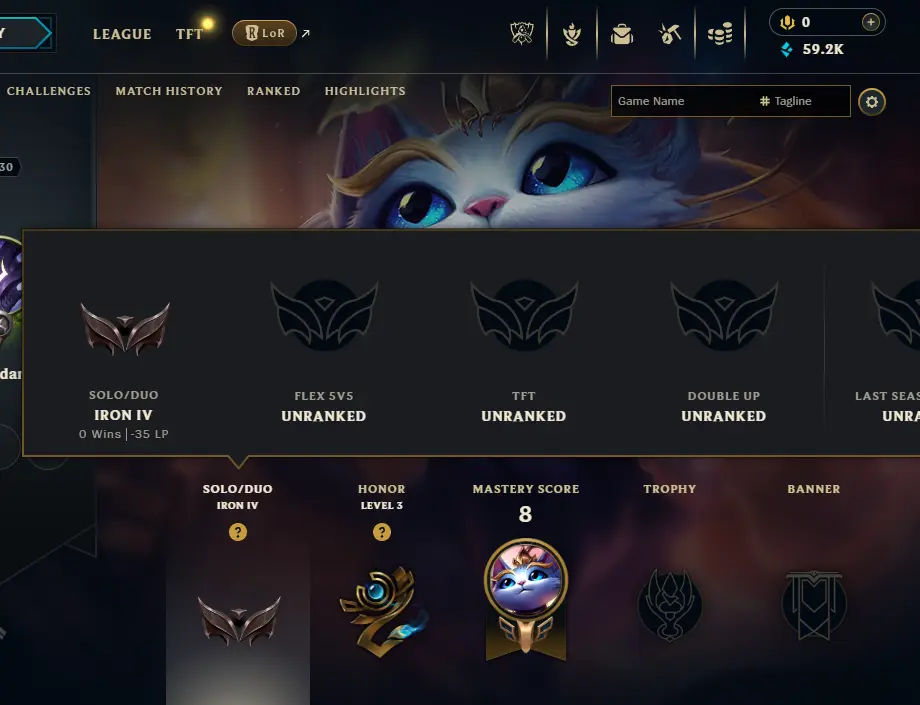Click the help icon under Honor Level 3
Screen dimensions: 920x705
click(382, 532)
